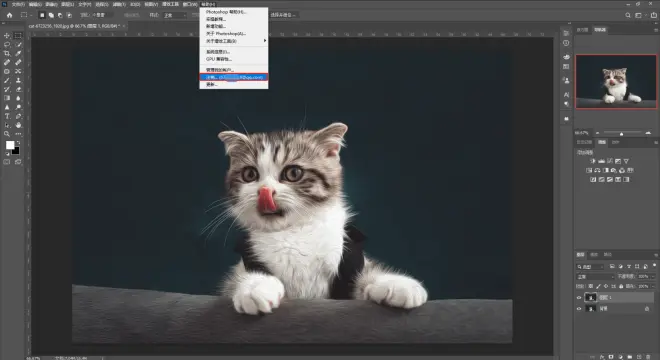Select the Eraser tool

coord(18,89)
